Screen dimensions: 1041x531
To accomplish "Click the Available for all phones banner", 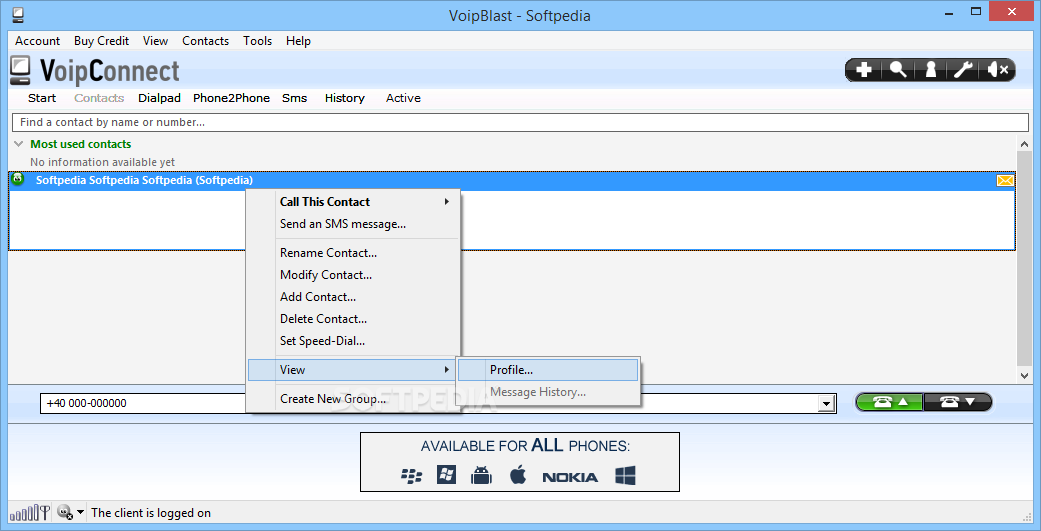I will tap(520, 462).
